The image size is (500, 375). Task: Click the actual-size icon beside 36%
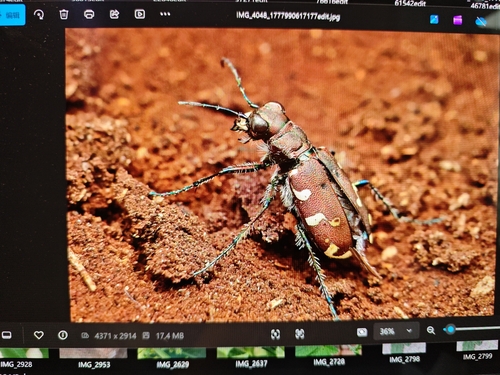pyautogui.click(x=362, y=332)
